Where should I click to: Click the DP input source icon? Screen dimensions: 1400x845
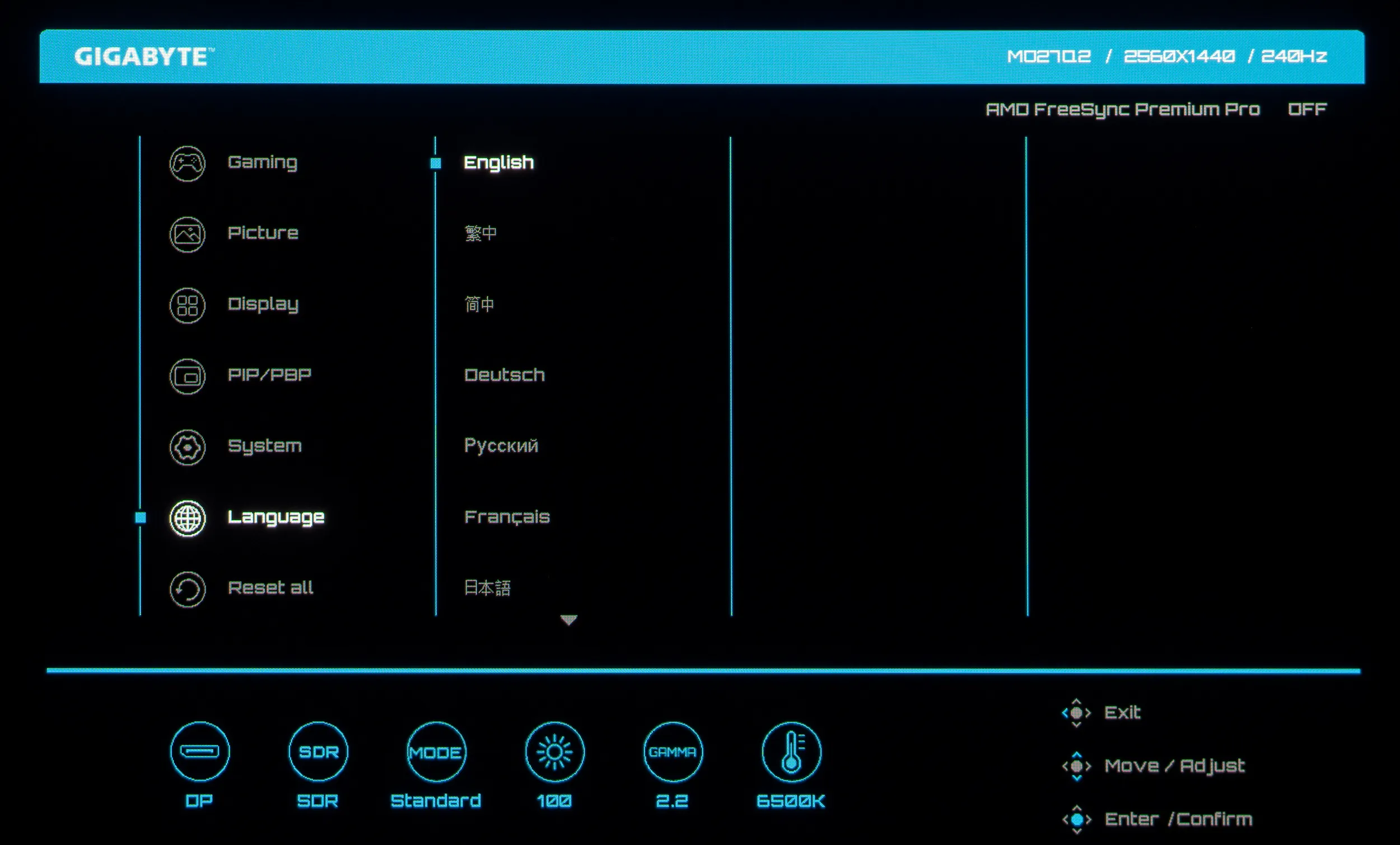(199, 751)
